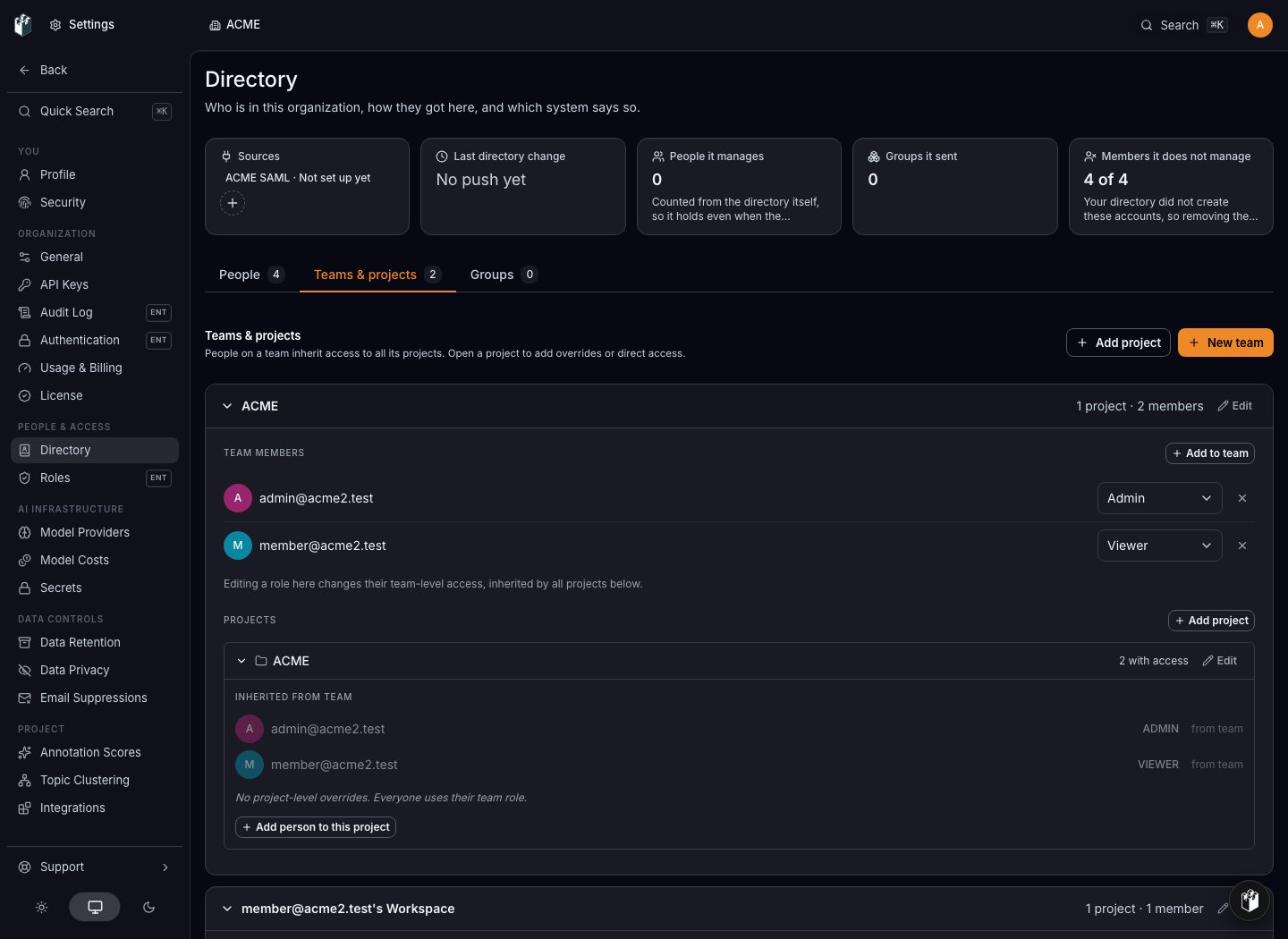The image size is (1288, 939).
Task: Click the Back arrow in the sidebar
Action: coord(25,70)
